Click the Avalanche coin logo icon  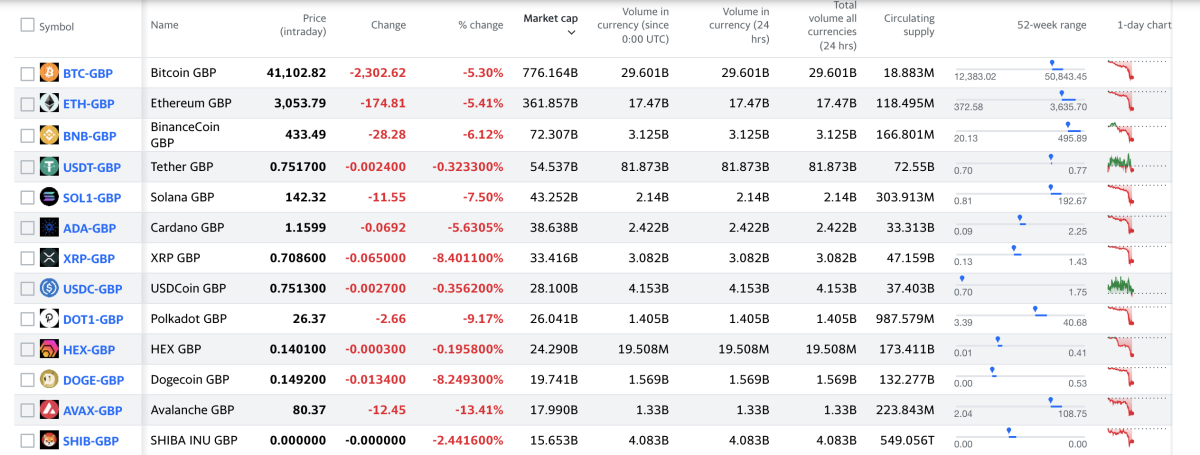coord(49,410)
